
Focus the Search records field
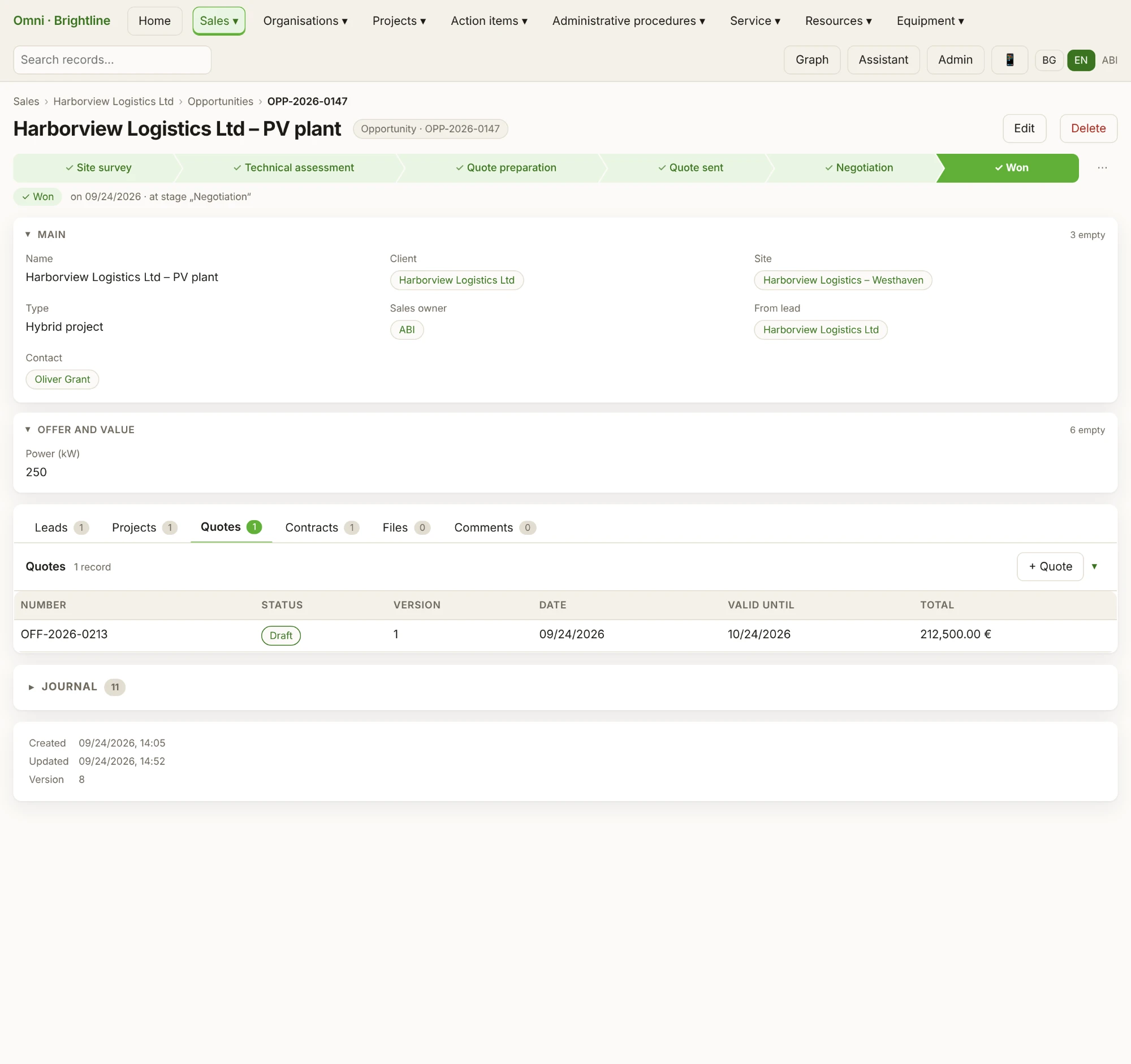112,60
